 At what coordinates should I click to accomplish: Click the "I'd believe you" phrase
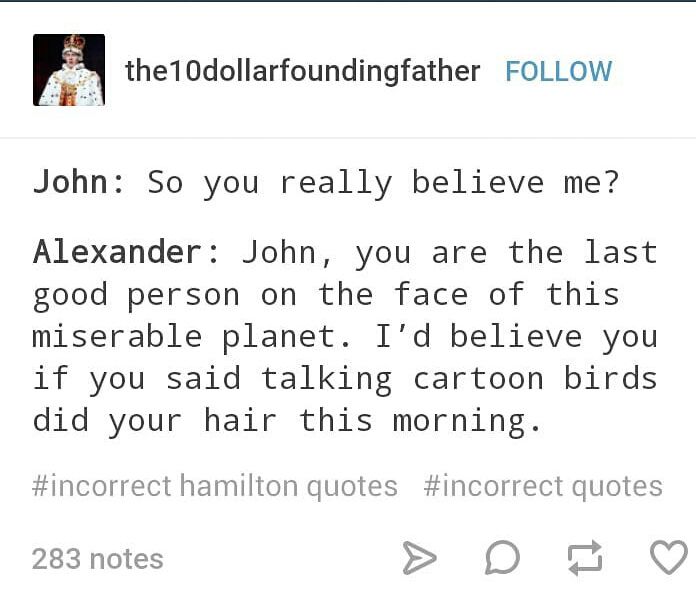click(x=517, y=337)
